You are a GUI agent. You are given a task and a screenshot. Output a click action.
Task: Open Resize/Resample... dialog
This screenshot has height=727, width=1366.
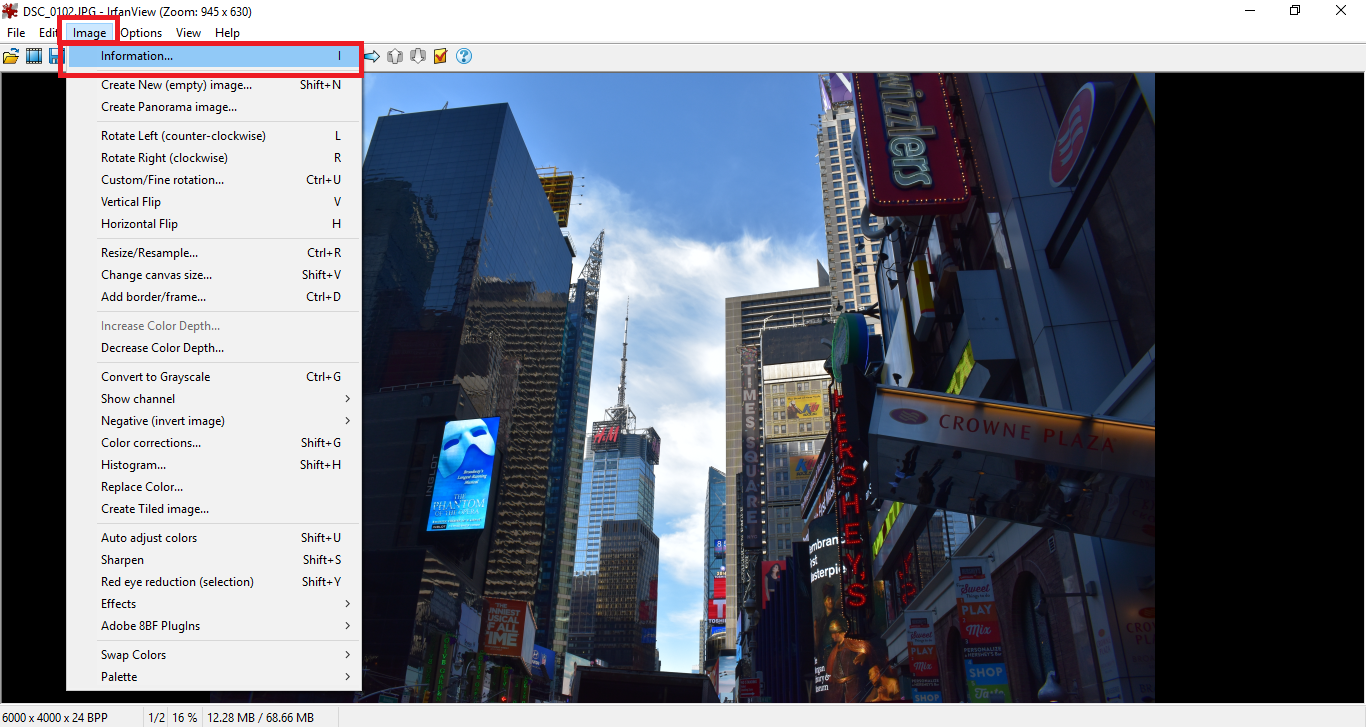(x=213, y=253)
